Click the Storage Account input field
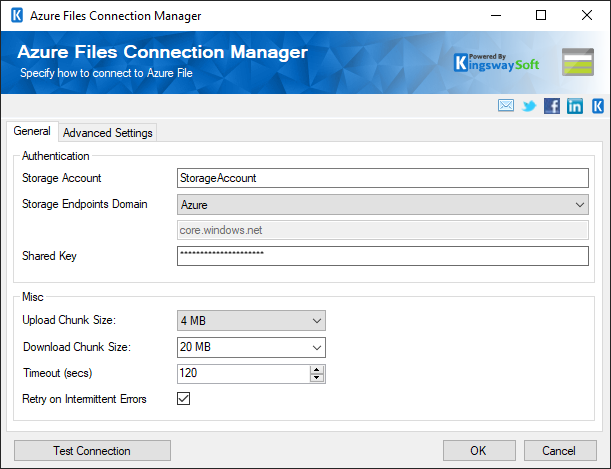Image resolution: width=611 pixels, height=469 pixels. pos(383,178)
